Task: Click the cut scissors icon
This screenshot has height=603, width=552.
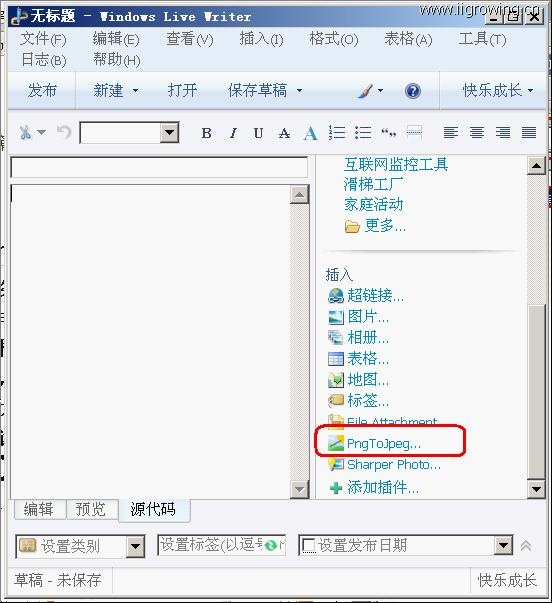Action: tap(25, 133)
